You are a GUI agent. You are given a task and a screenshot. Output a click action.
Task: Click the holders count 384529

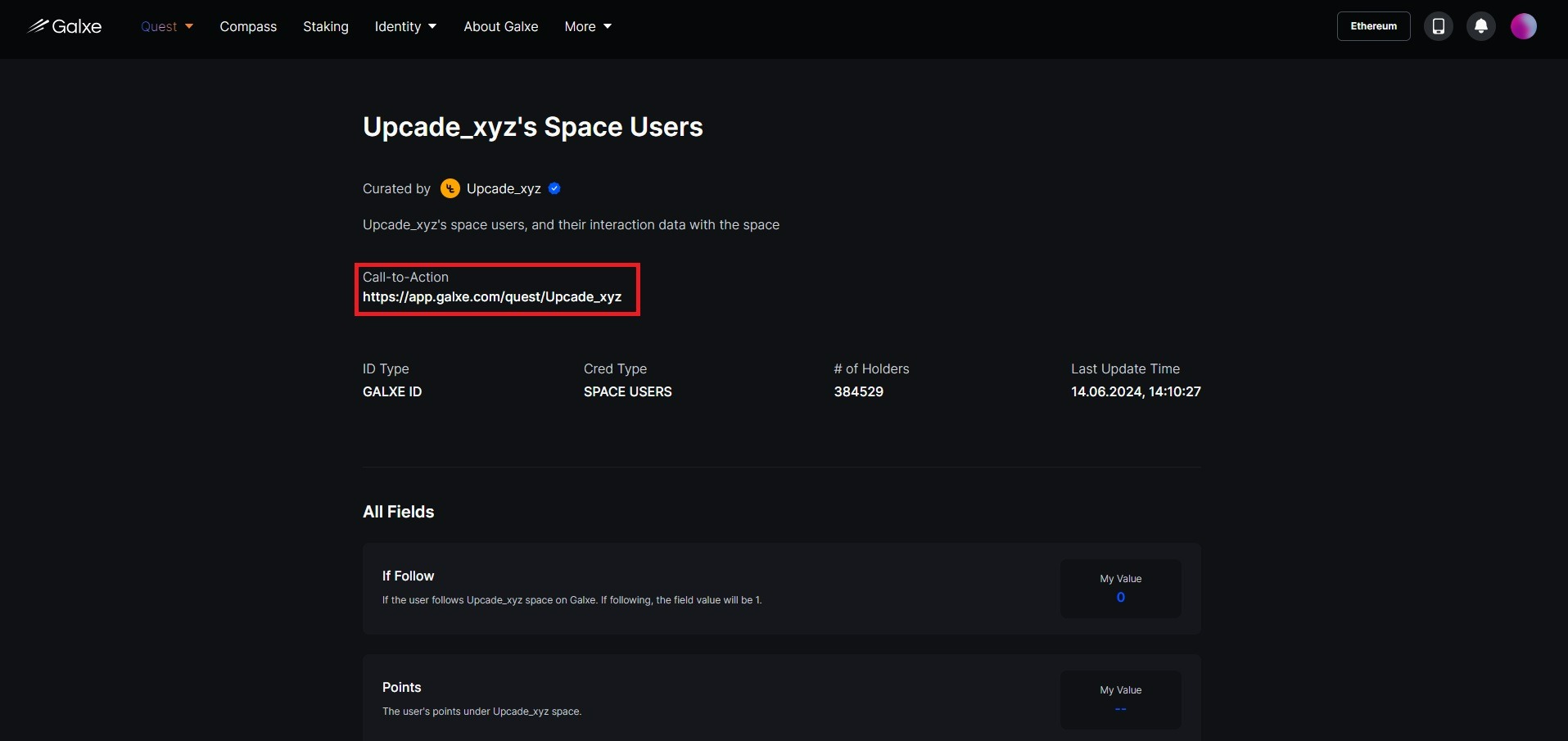858,391
